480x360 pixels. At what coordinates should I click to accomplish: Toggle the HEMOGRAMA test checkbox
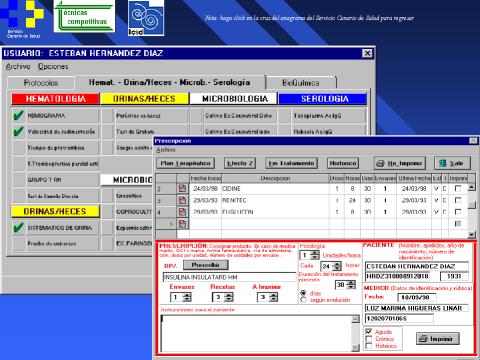[18, 115]
